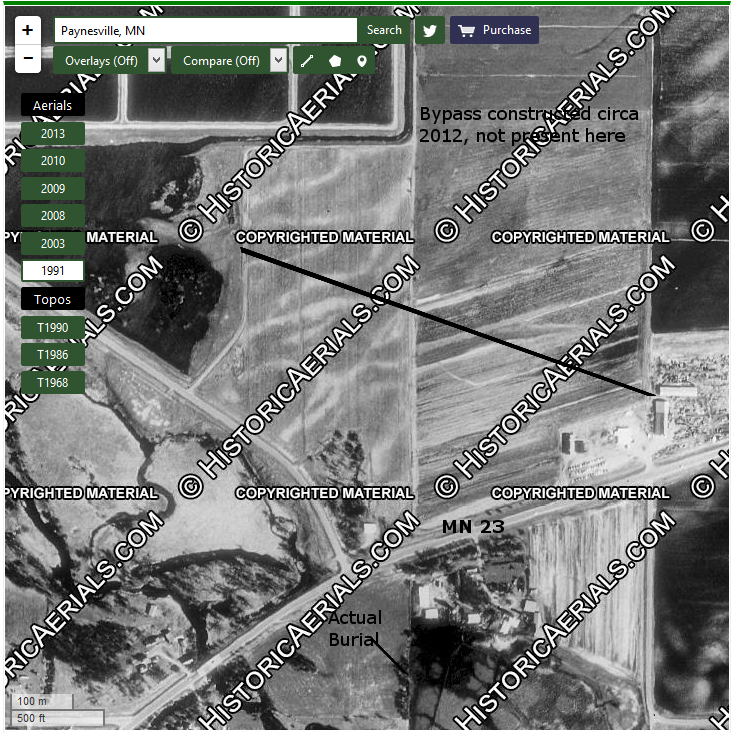732x733 pixels.
Task: Select the 1991 aerial year
Action: point(52,271)
